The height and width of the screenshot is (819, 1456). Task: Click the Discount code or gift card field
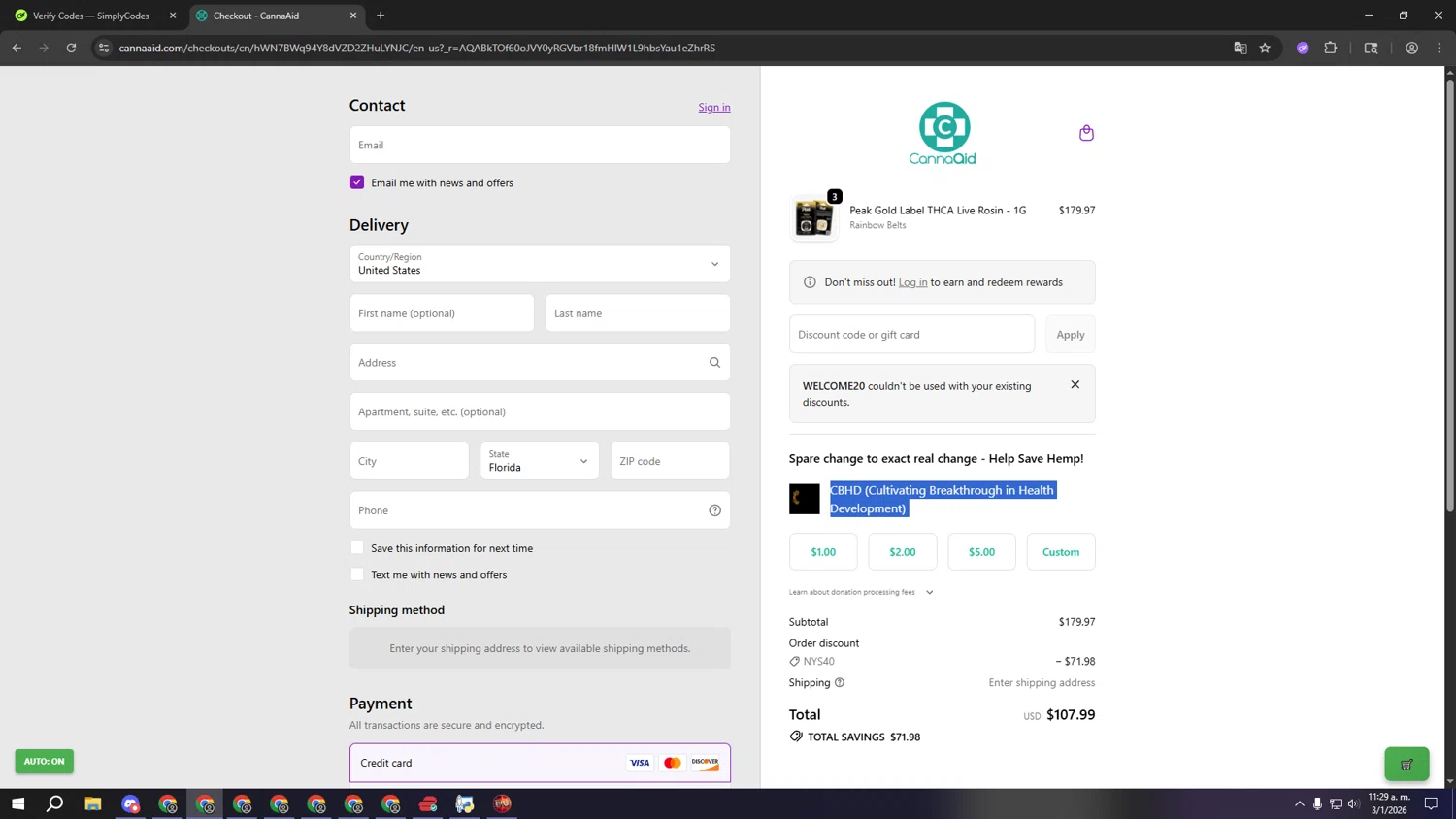(911, 335)
